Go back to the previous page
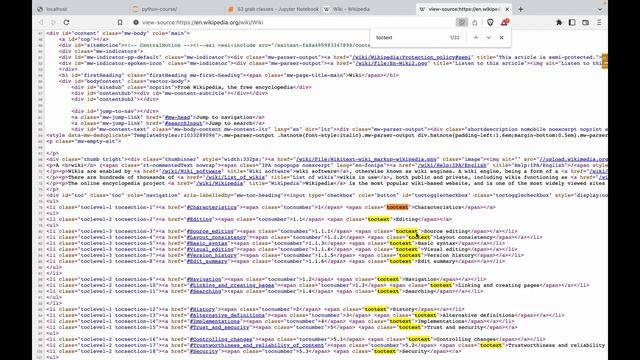 pos(41,22)
